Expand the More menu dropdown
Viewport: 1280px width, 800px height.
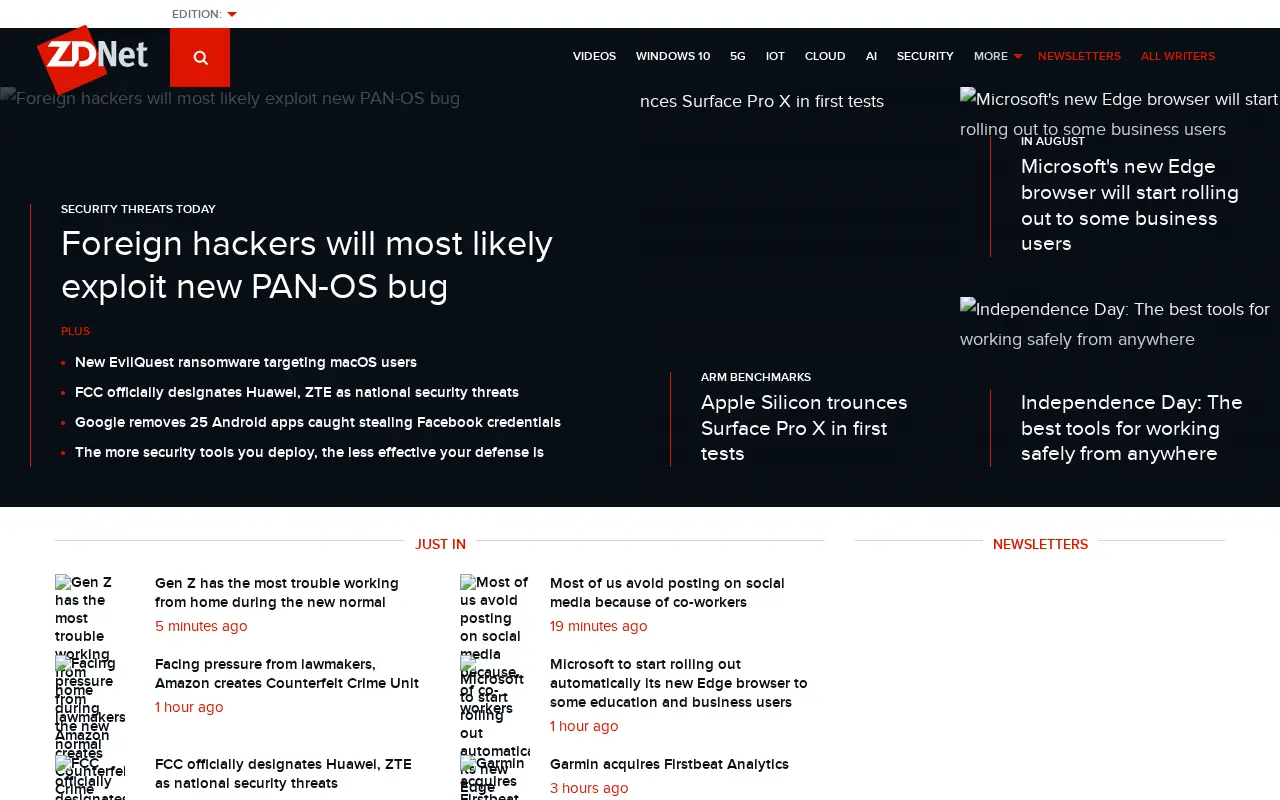pyautogui.click(x=998, y=56)
